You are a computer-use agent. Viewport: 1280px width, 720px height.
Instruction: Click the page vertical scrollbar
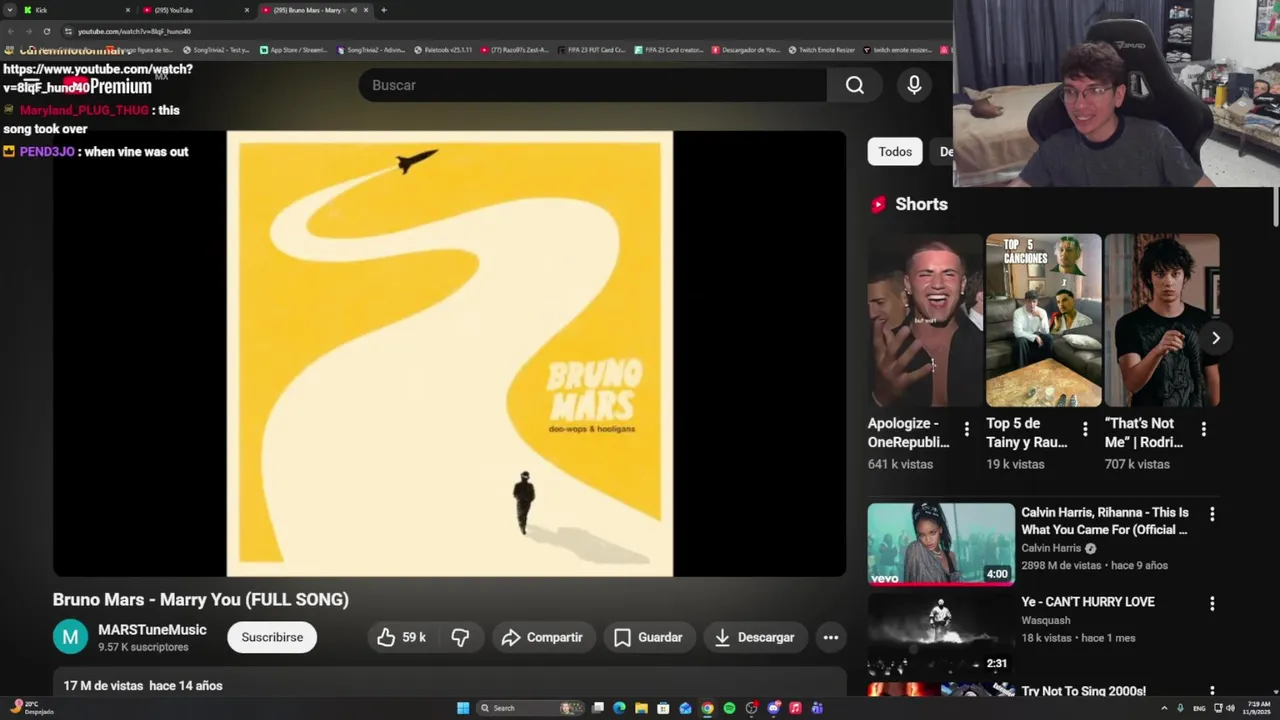pyautogui.click(x=1275, y=205)
